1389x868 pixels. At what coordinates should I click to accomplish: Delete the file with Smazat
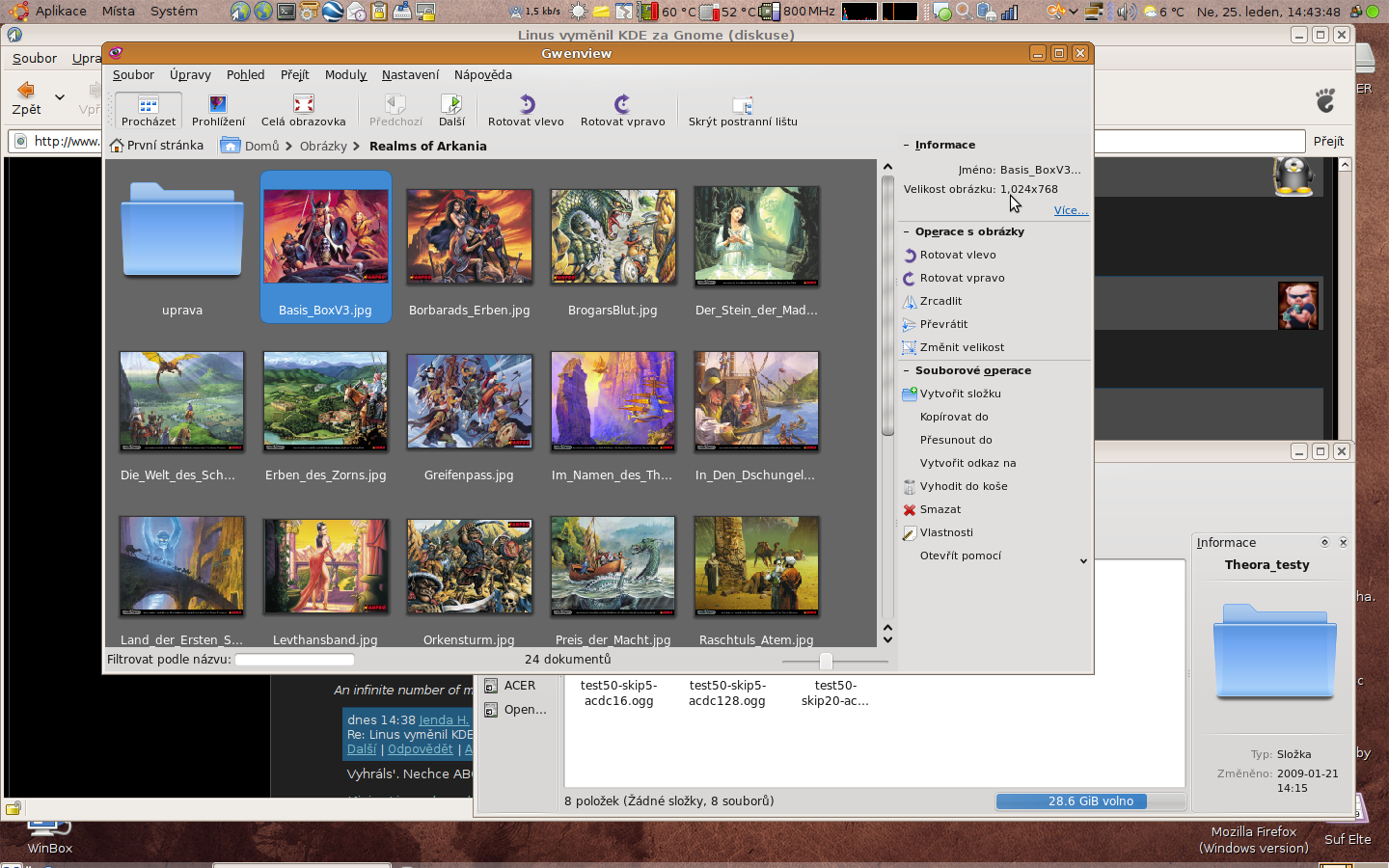932,509
